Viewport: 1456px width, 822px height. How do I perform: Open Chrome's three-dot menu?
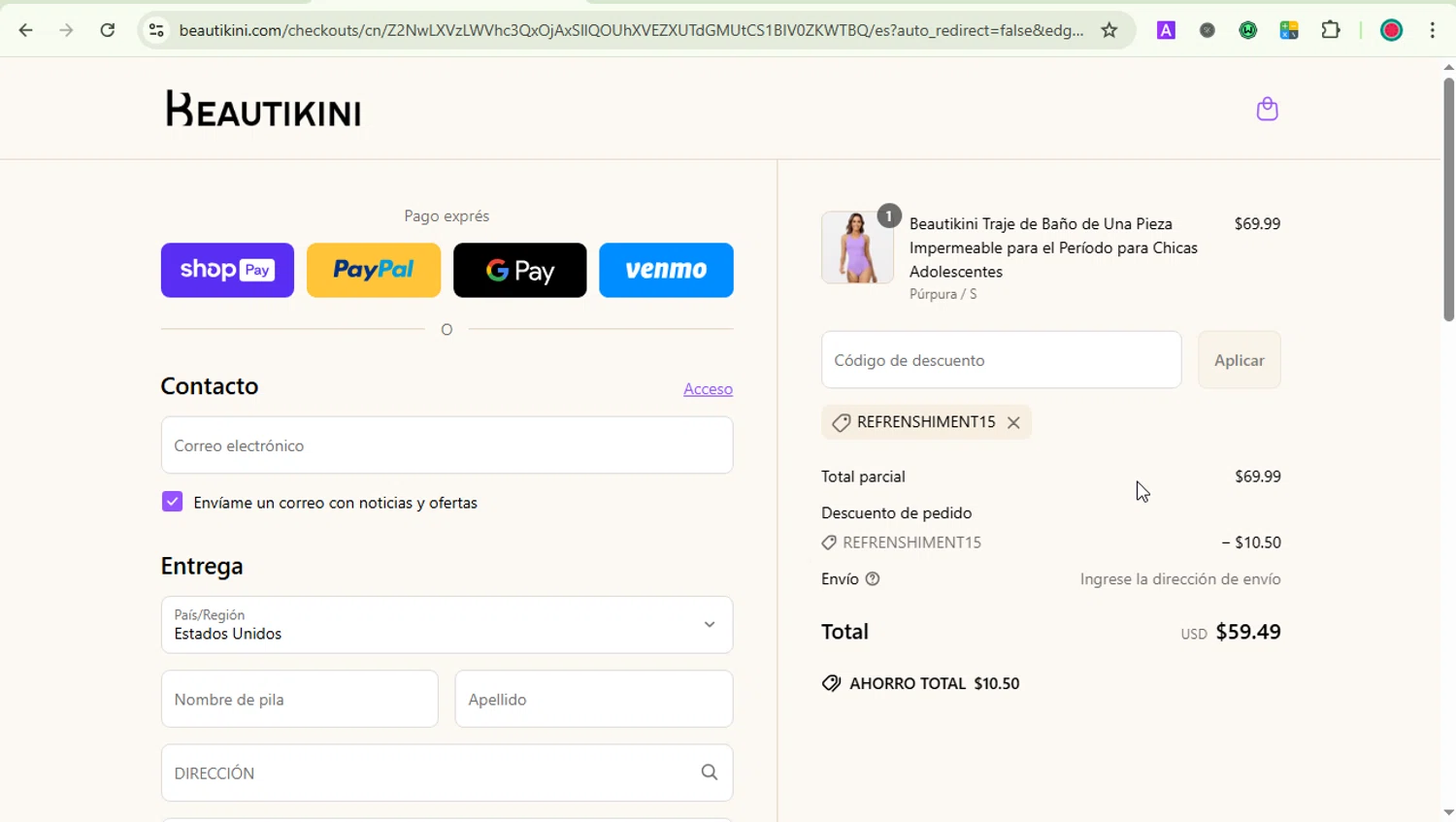click(x=1433, y=30)
